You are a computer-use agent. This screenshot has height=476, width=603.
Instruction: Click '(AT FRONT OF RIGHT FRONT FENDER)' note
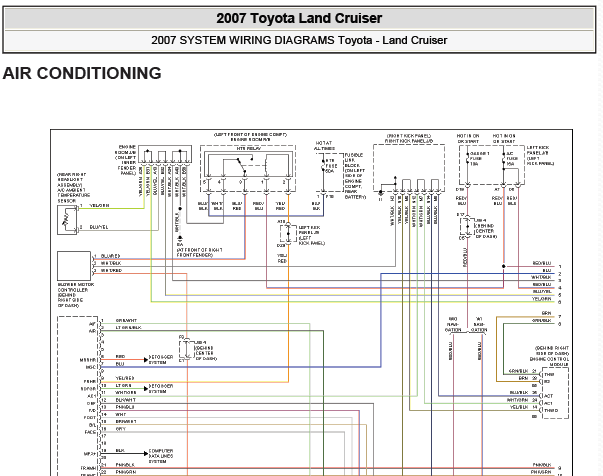(x=199, y=253)
